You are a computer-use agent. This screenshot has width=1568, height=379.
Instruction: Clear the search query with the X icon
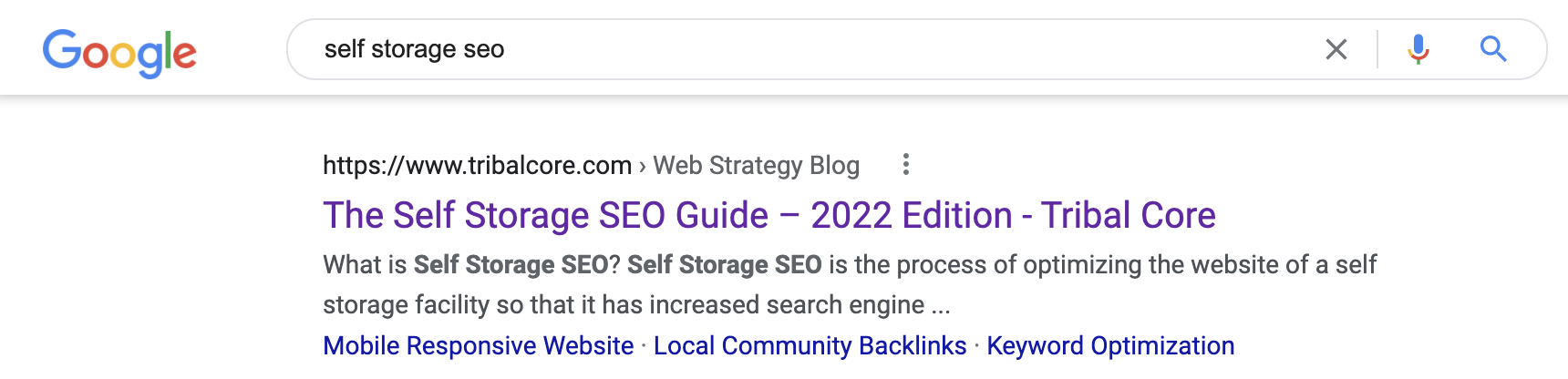1336,49
